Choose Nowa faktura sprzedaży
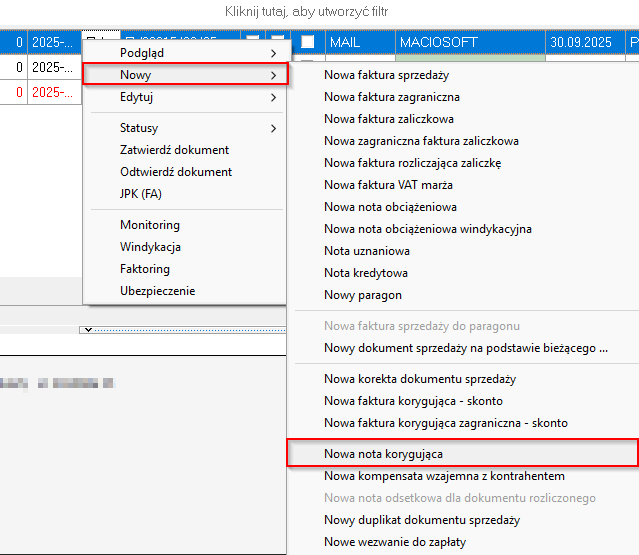639x555 pixels. [x=386, y=75]
